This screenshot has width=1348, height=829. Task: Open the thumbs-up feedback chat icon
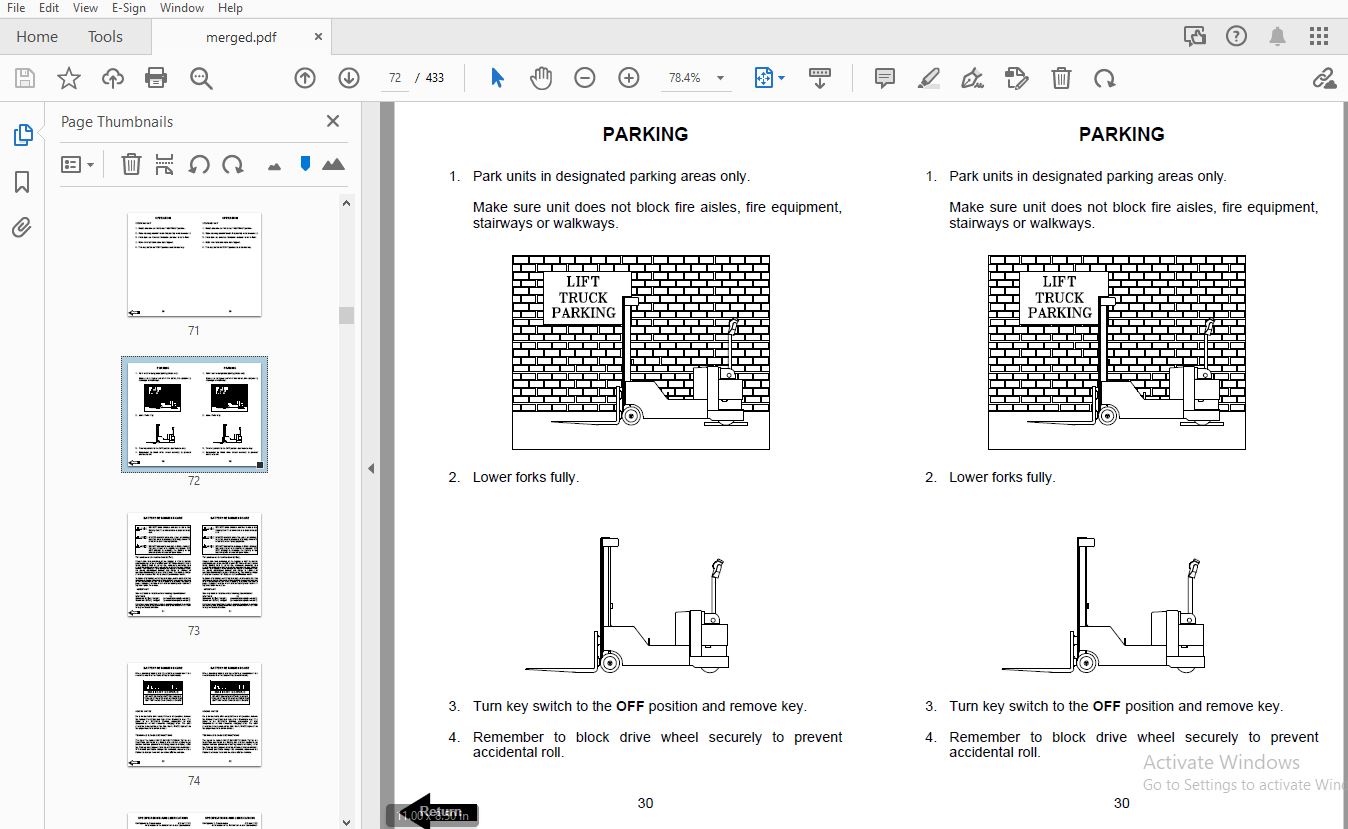pos(1195,37)
